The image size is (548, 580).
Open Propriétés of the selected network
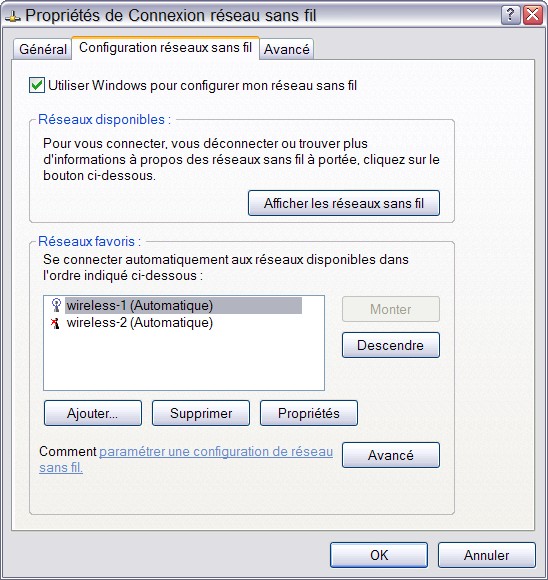point(309,413)
